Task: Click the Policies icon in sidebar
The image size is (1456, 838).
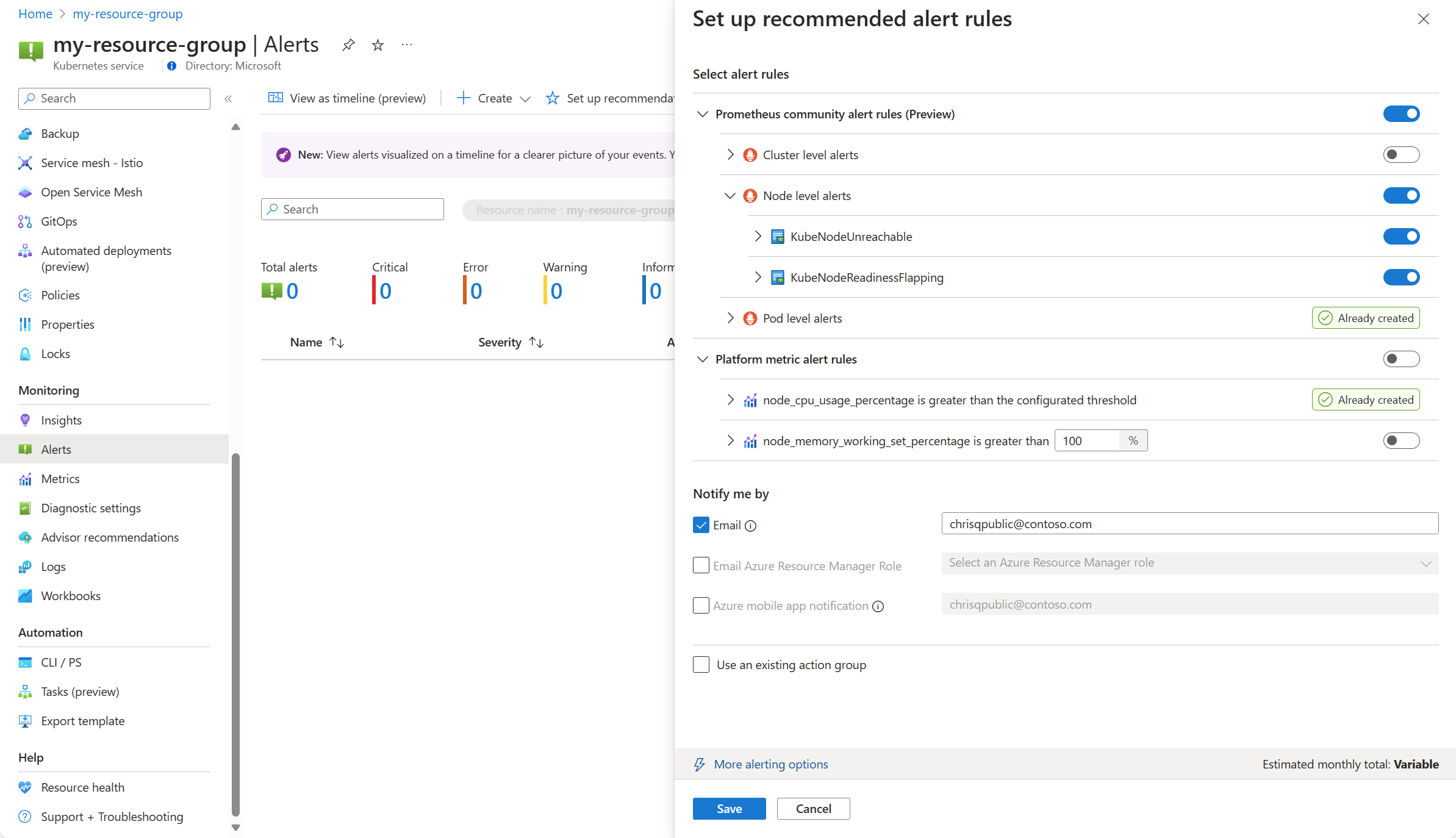Action: [24, 295]
